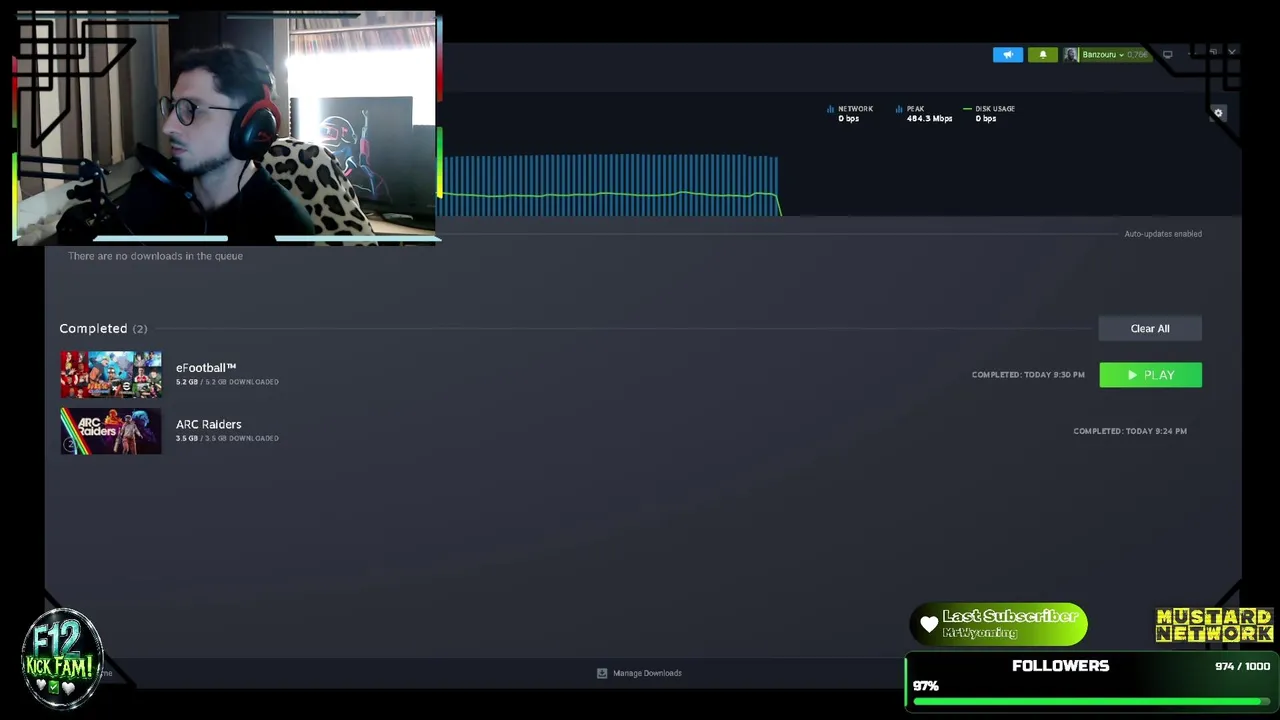Open the eFootball game thumbnail
Screen dimensions: 1280x720
click(x=110, y=374)
